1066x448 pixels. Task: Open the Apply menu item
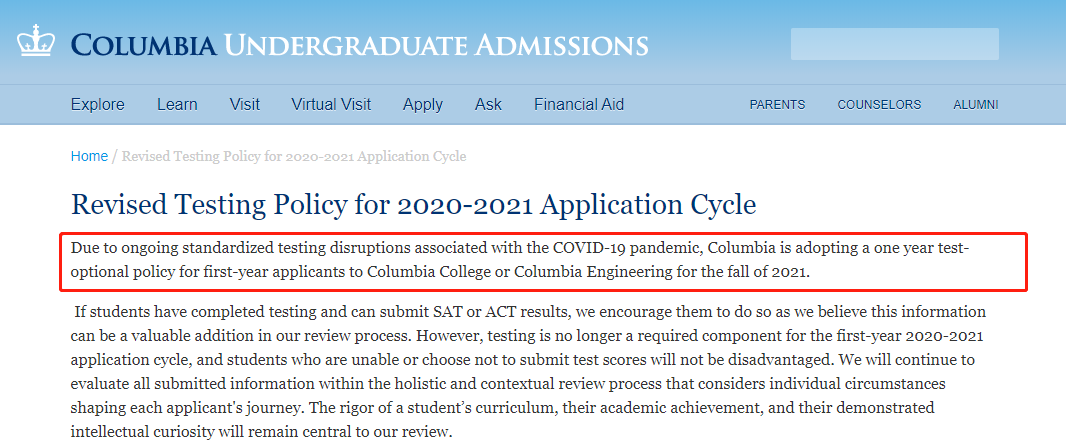[423, 105]
